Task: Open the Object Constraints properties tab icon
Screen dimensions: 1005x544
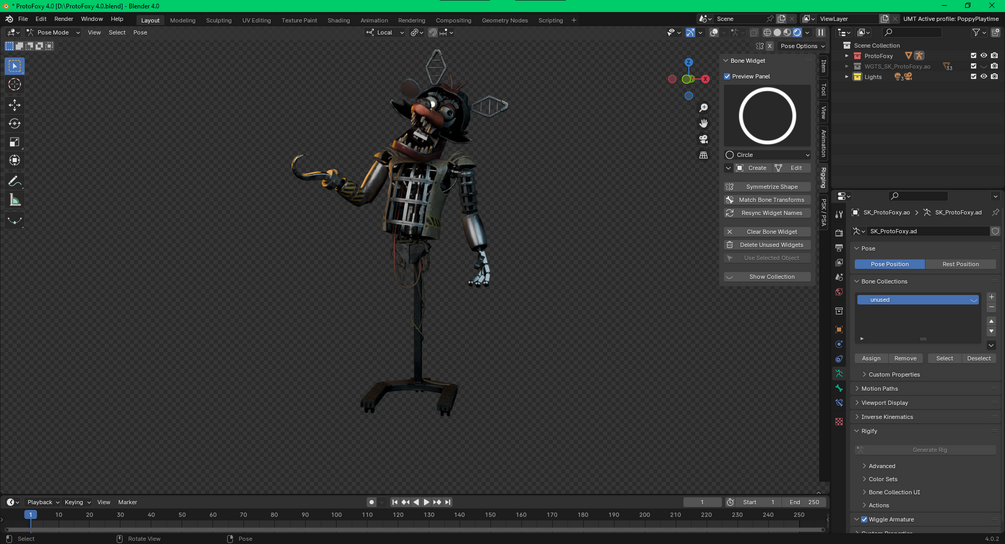Action: [839, 359]
